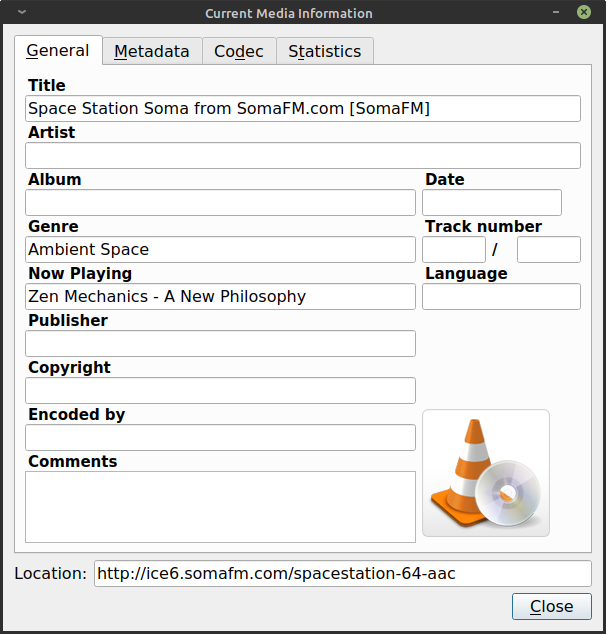Click the first Track number box

pos(453,250)
